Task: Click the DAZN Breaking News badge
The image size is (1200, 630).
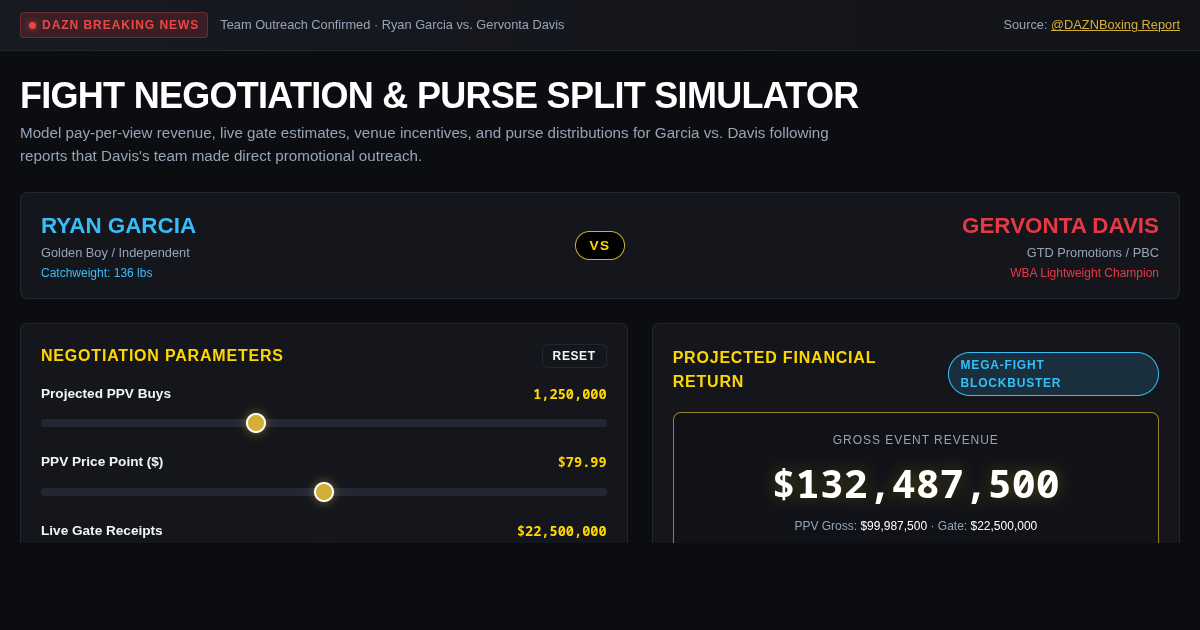Action: coord(114,25)
